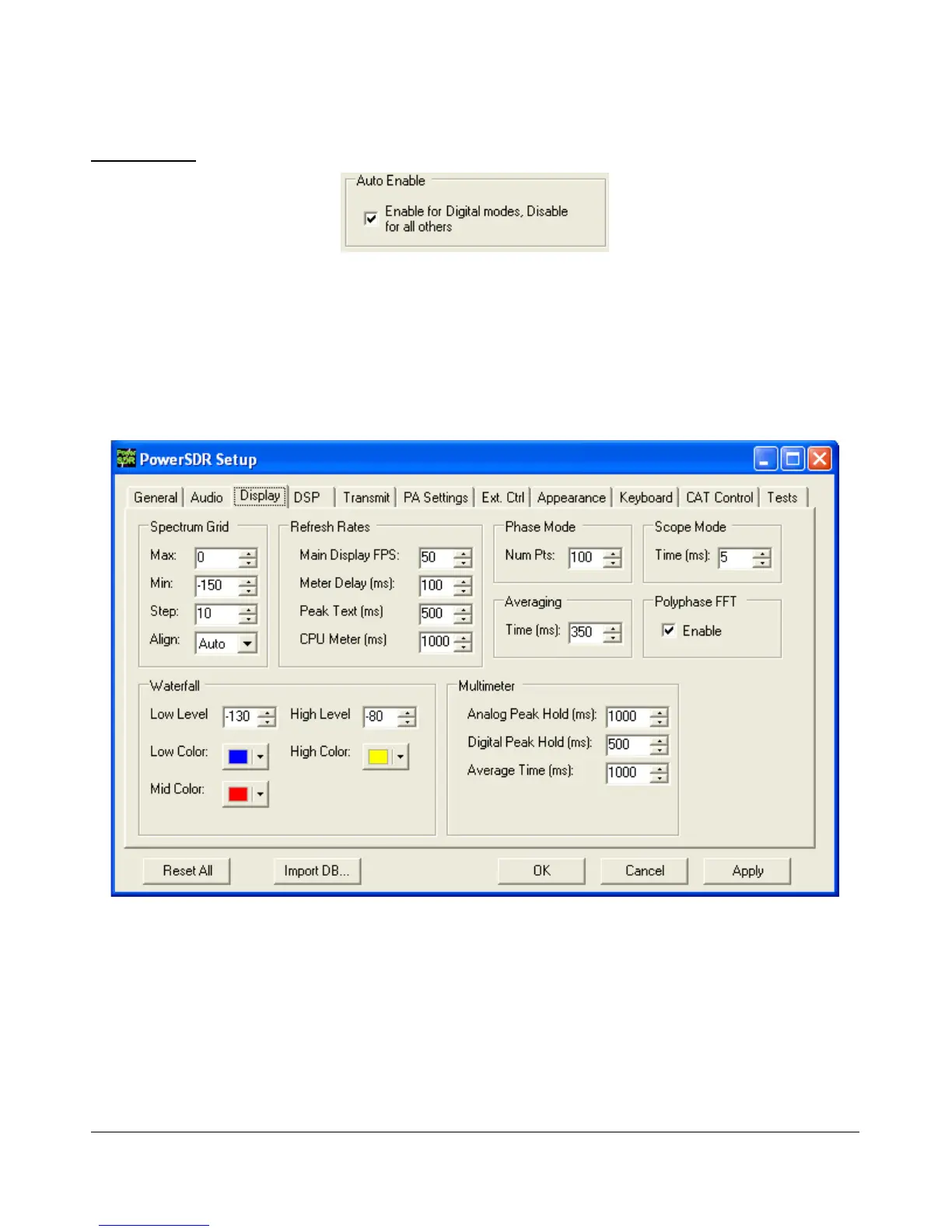
Task: Click the red Mid Color swatch
Action: (x=238, y=794)
